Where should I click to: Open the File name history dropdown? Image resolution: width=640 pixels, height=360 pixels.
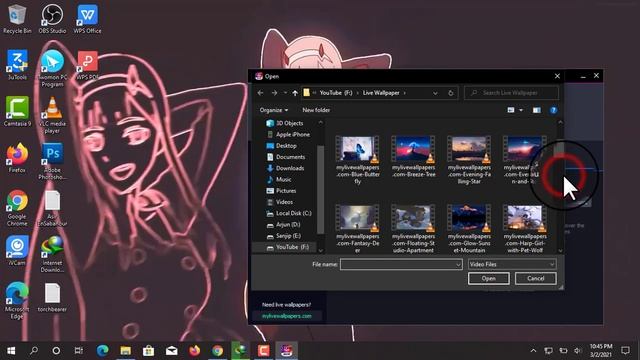[458, 264]
